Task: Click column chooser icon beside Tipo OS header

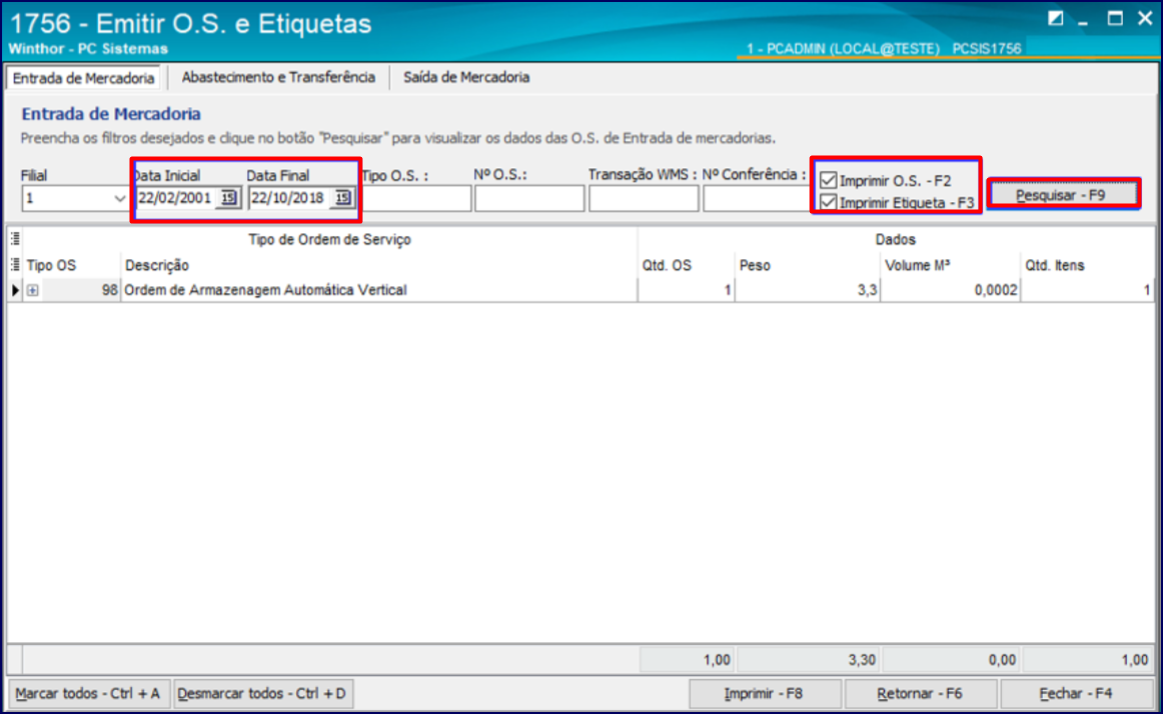Action: (x=15, y=265)
